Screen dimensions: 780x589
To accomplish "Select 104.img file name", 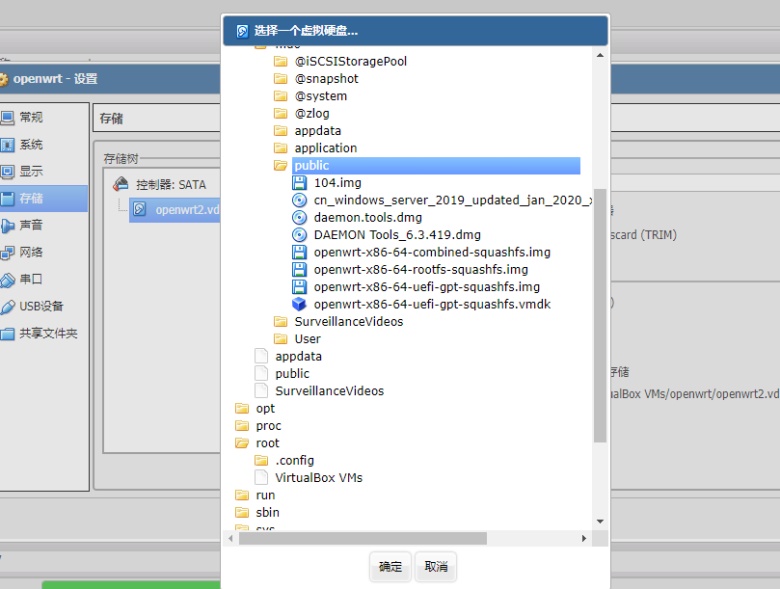I will pyautogui.click(x=338, y=183).
